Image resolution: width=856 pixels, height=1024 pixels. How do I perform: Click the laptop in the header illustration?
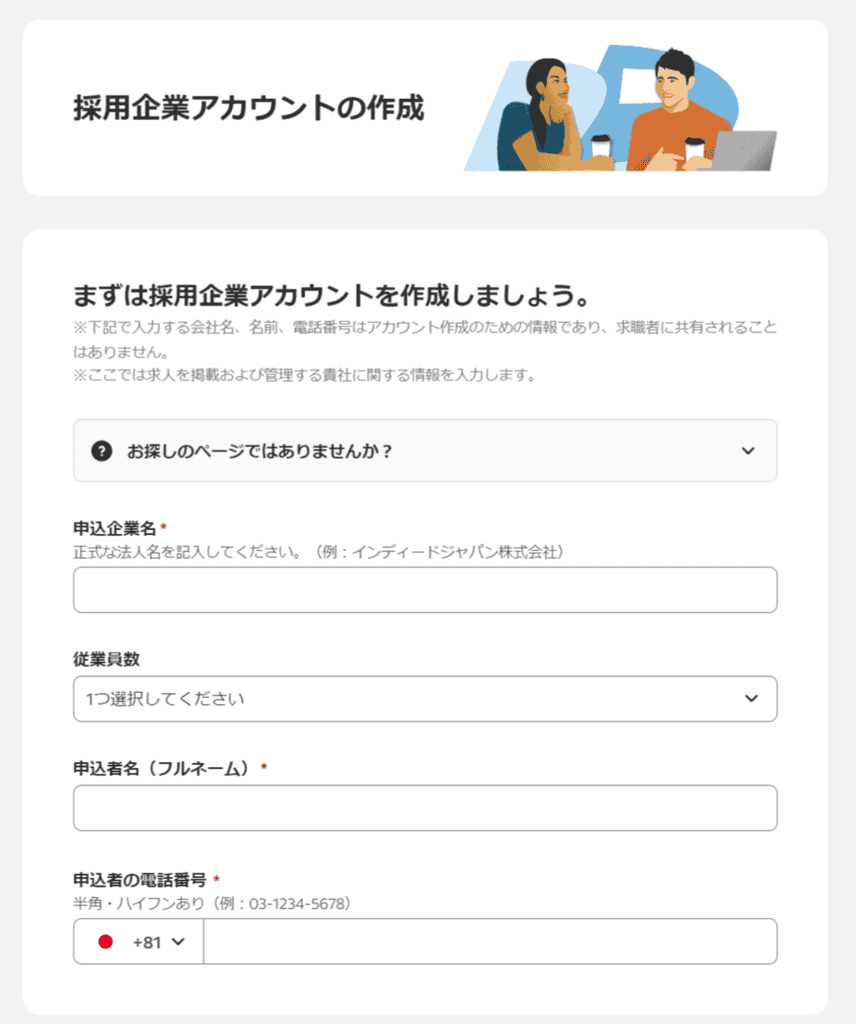744,151
